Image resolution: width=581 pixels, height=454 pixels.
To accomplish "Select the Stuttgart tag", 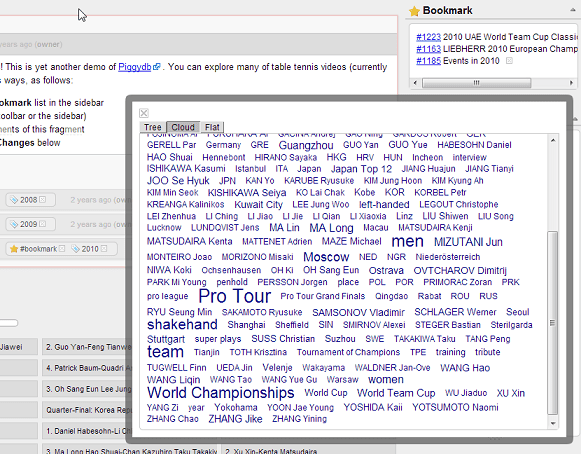I will pos(166,339).
